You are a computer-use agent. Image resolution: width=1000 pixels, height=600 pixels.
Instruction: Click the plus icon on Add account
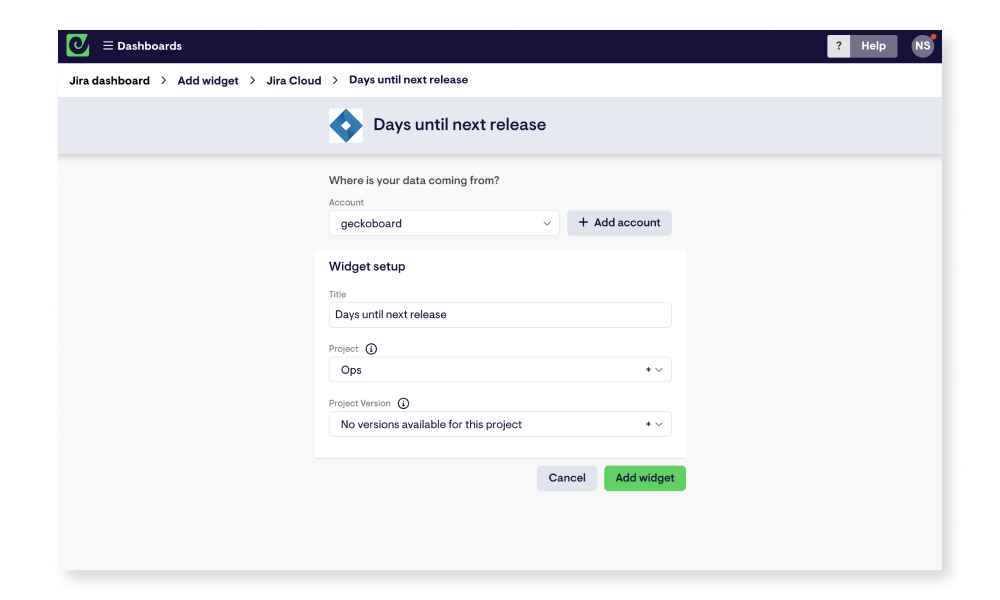pos(582,222)
